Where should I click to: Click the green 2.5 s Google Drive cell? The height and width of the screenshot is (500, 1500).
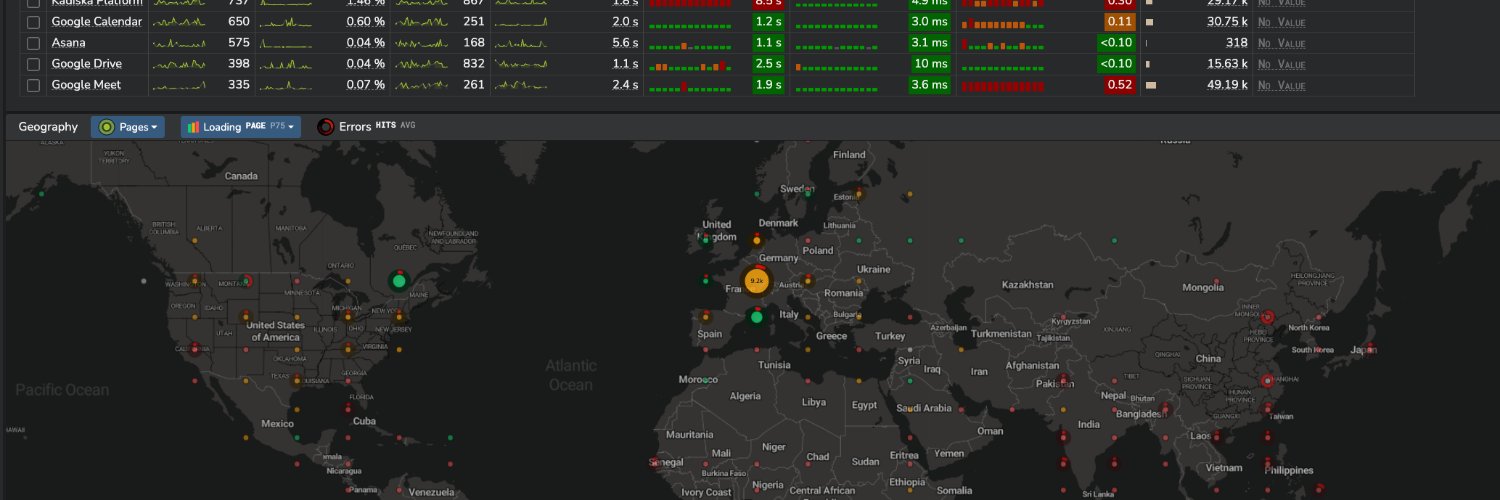pos(769,64)
